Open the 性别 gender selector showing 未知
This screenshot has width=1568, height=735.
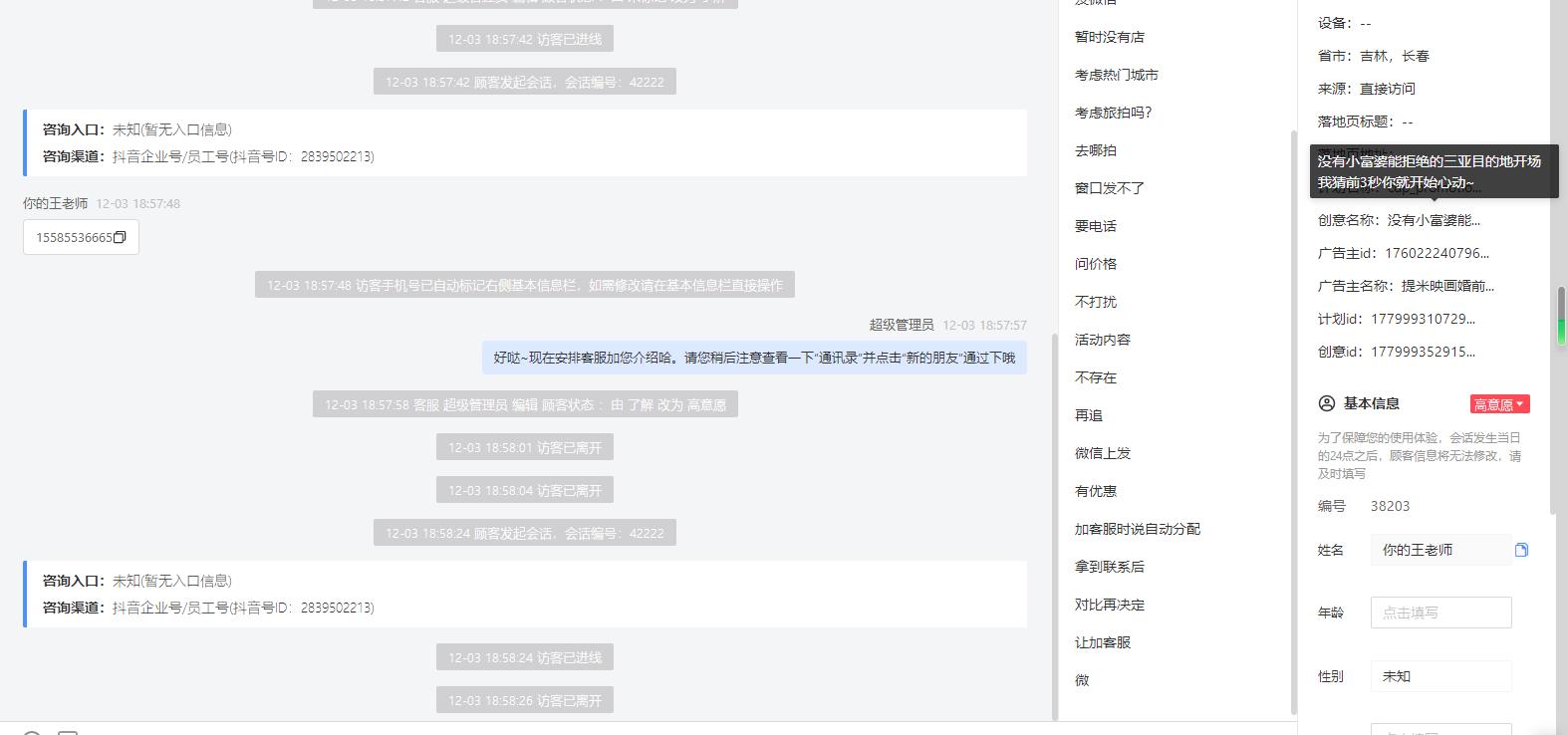coord(1440,676)
